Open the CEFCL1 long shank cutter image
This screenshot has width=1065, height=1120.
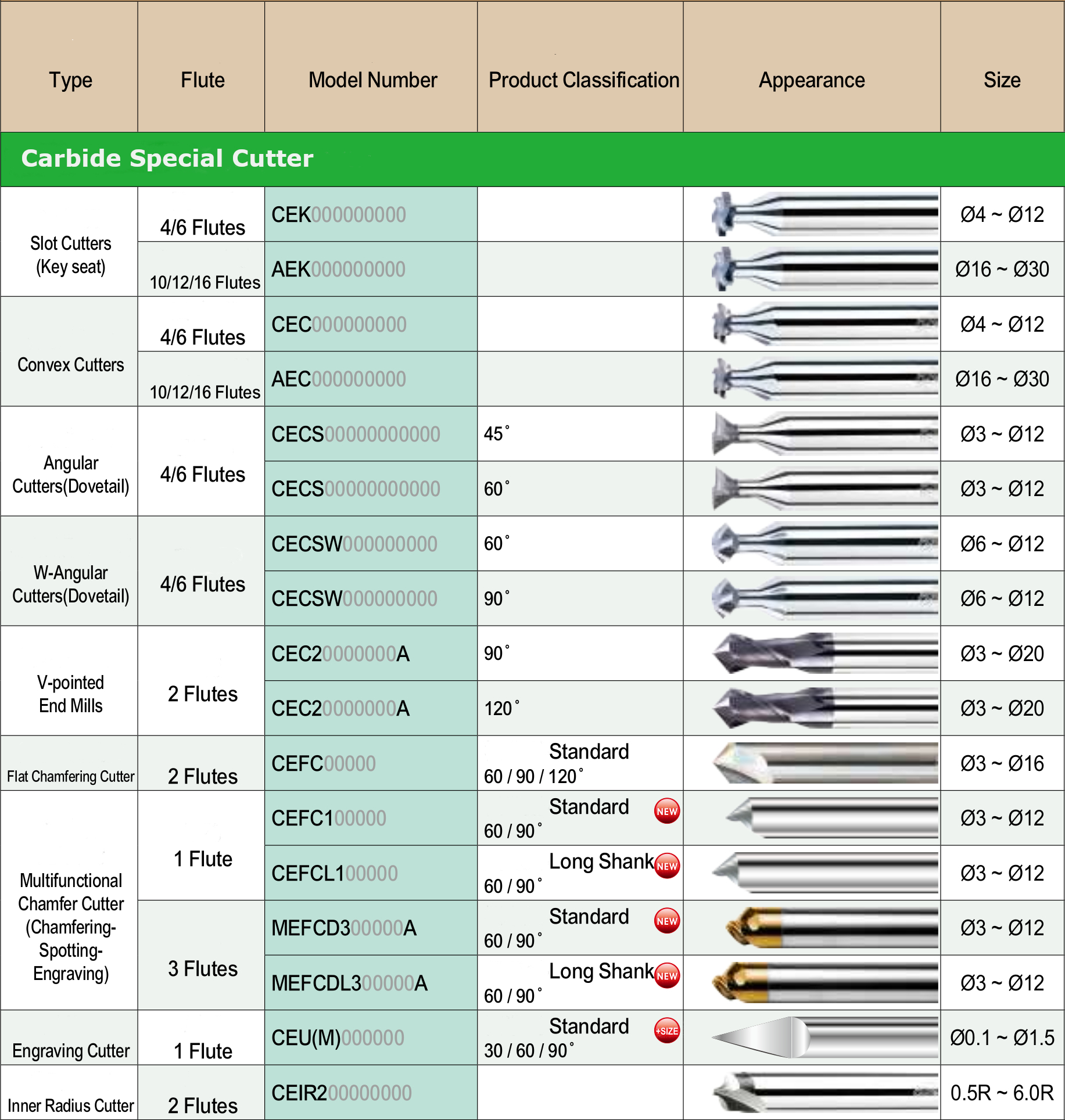[824, 873]
